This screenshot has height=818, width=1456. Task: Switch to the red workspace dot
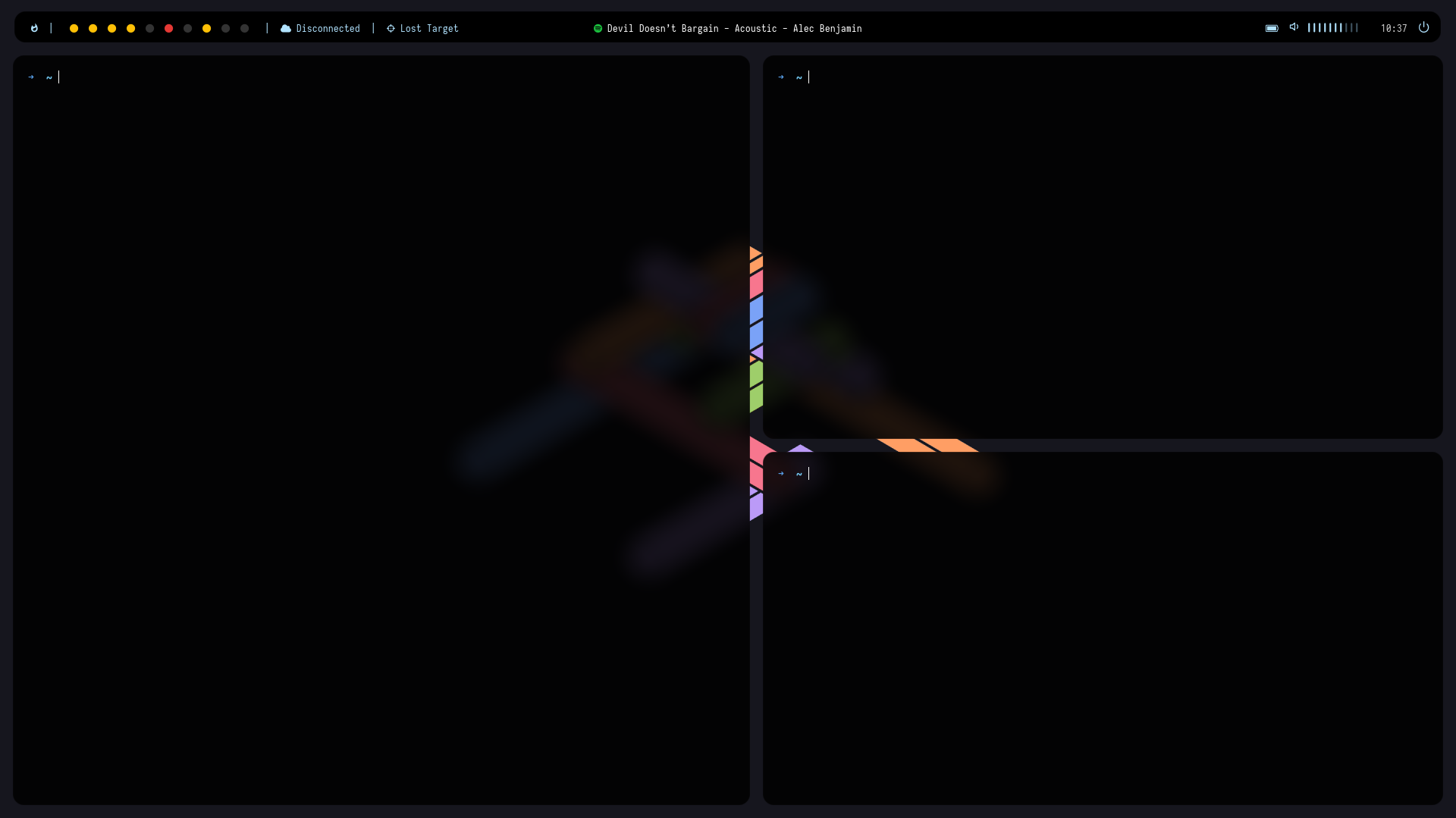pos(168,28)
